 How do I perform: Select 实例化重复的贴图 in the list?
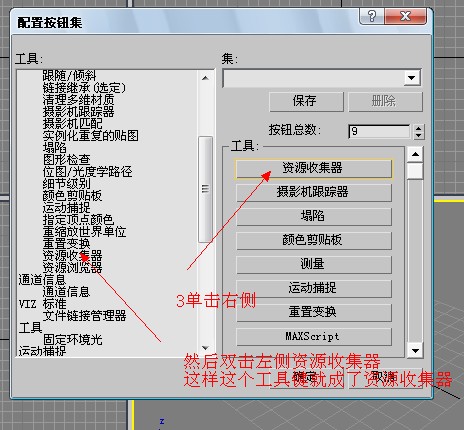(x=90, y=135)
